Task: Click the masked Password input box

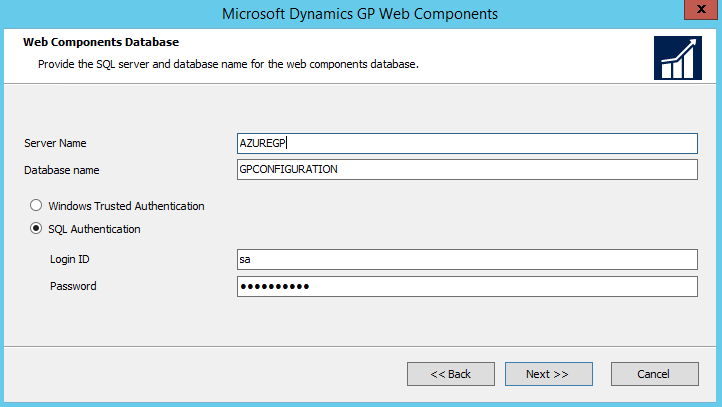Action: pyautogui.click(x=466, y=287)
